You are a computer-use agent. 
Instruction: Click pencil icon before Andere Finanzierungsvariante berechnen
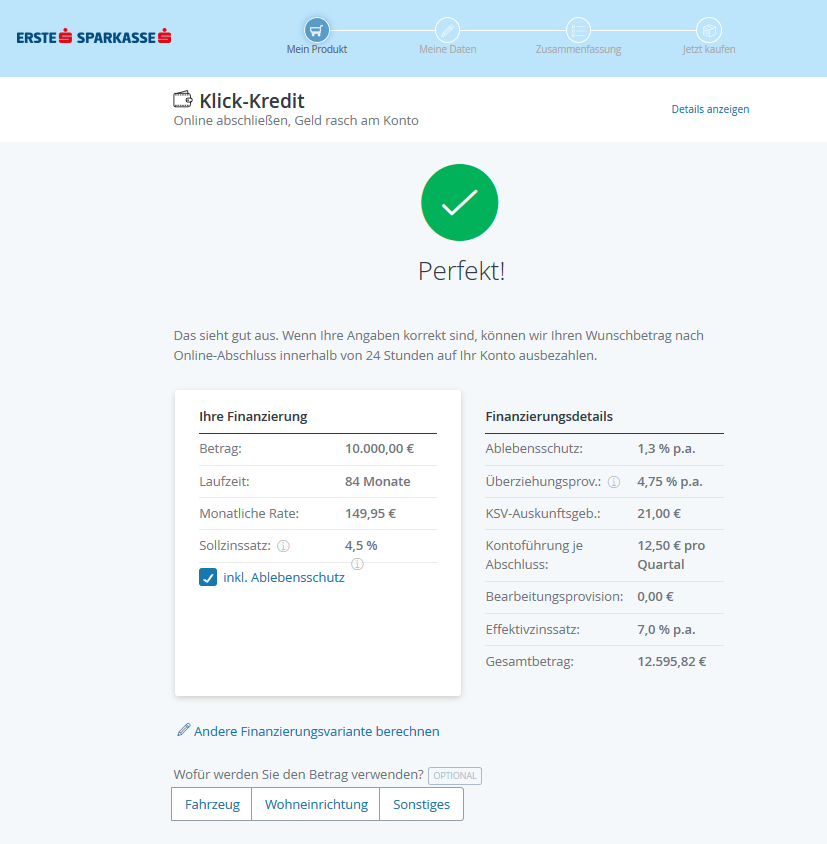pyautogui.click(x=182, y=730)
